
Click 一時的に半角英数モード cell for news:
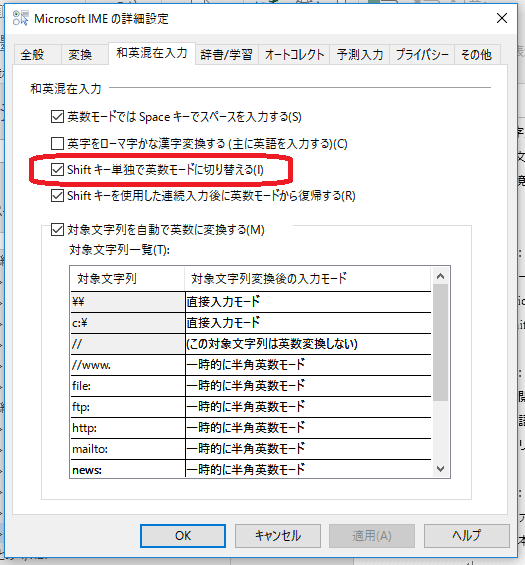308,469
